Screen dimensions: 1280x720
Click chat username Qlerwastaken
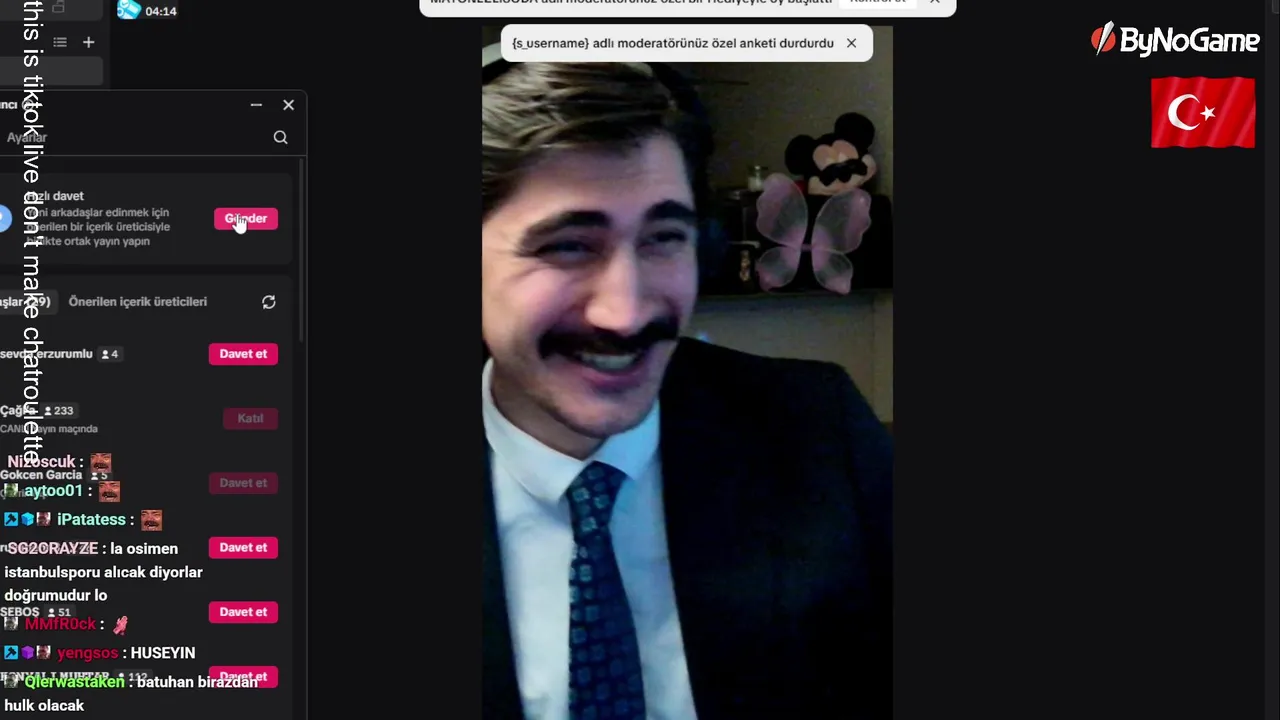coord(75,682)
